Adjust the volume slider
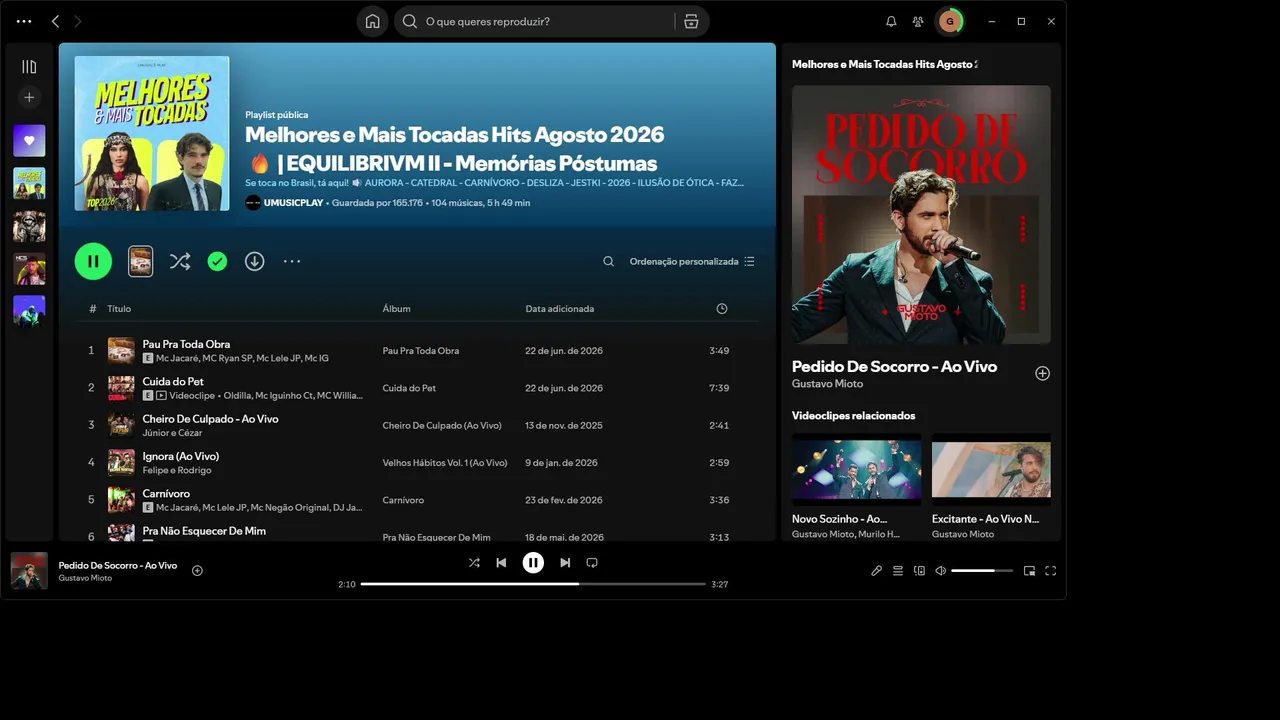This screenshot has width=1280, height=720. tap(981, 571)
